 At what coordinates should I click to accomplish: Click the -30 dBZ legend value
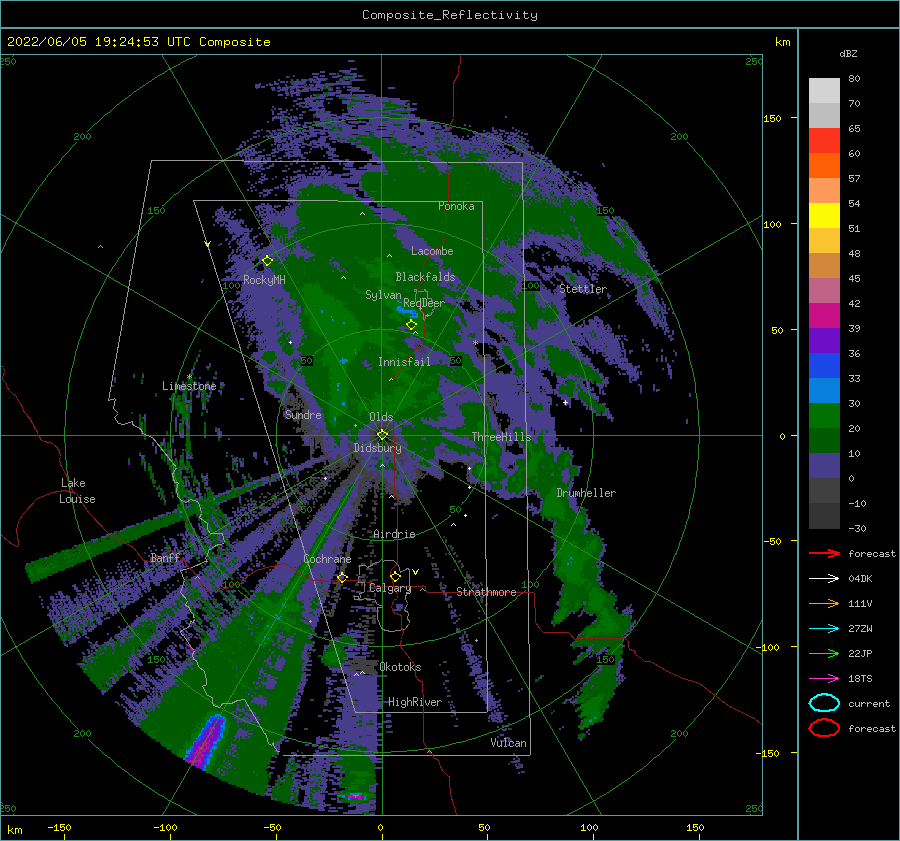click(857, 528)
